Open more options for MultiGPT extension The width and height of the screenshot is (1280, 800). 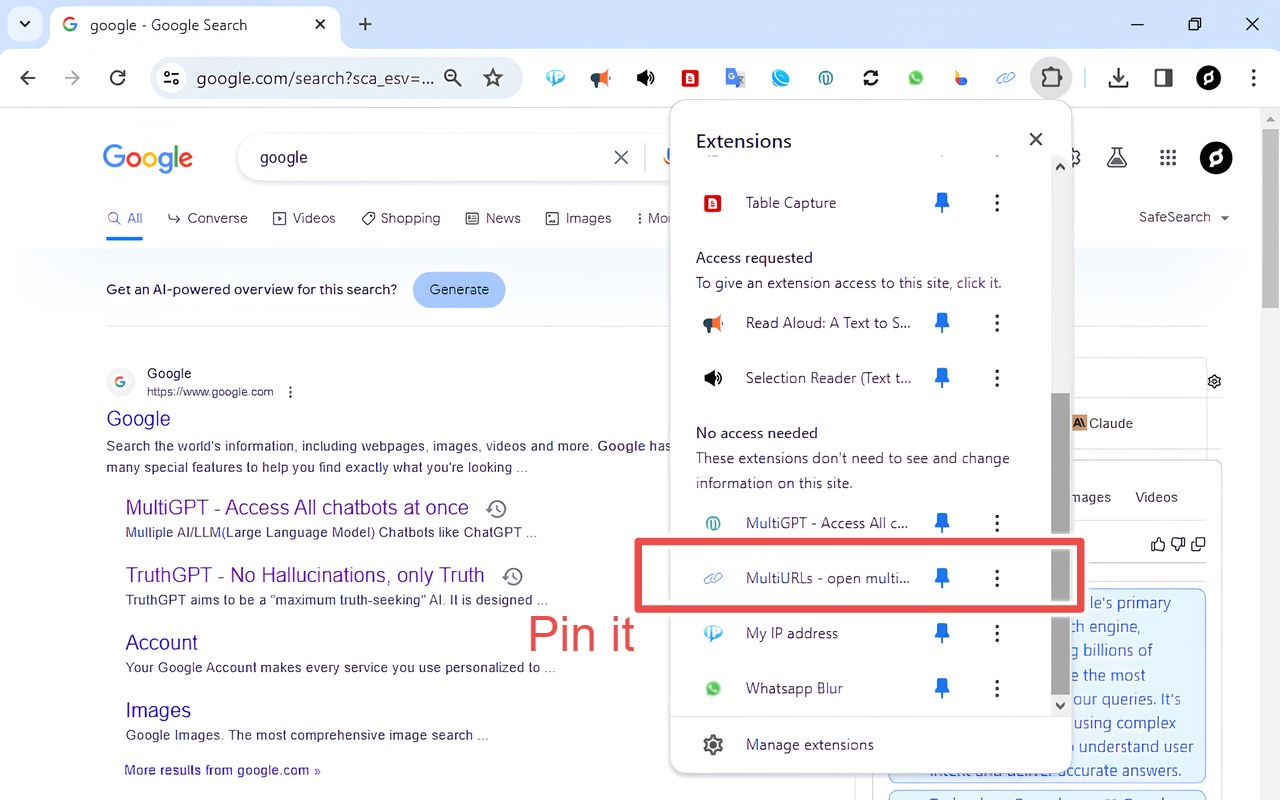(x=997, y=522)
